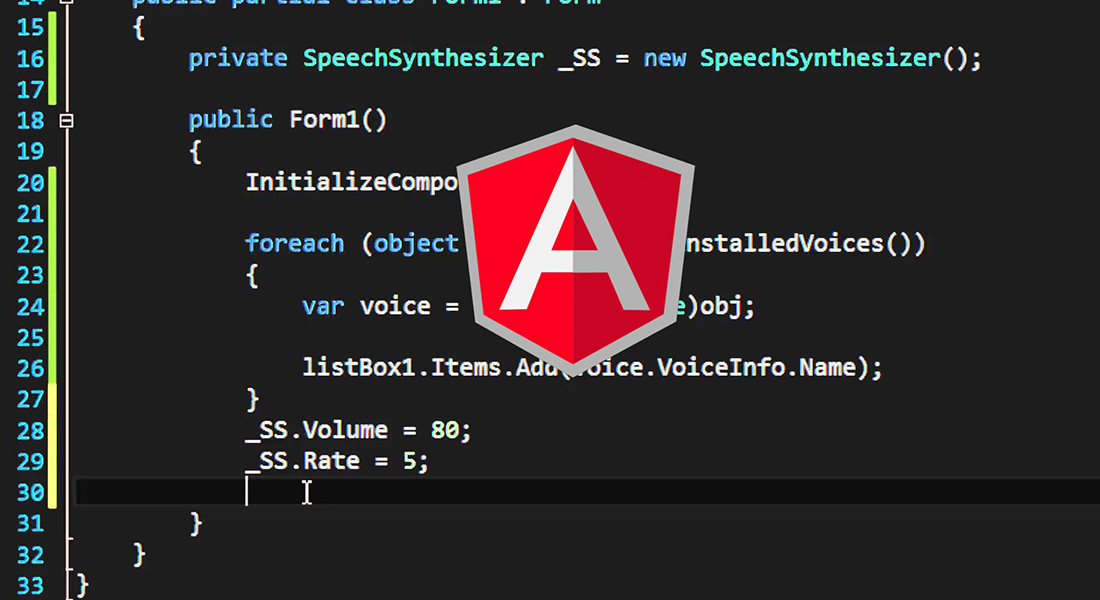Click the 'new' keyword on line 16
Screen dimensions: 1100x600
tap(664, 59)
